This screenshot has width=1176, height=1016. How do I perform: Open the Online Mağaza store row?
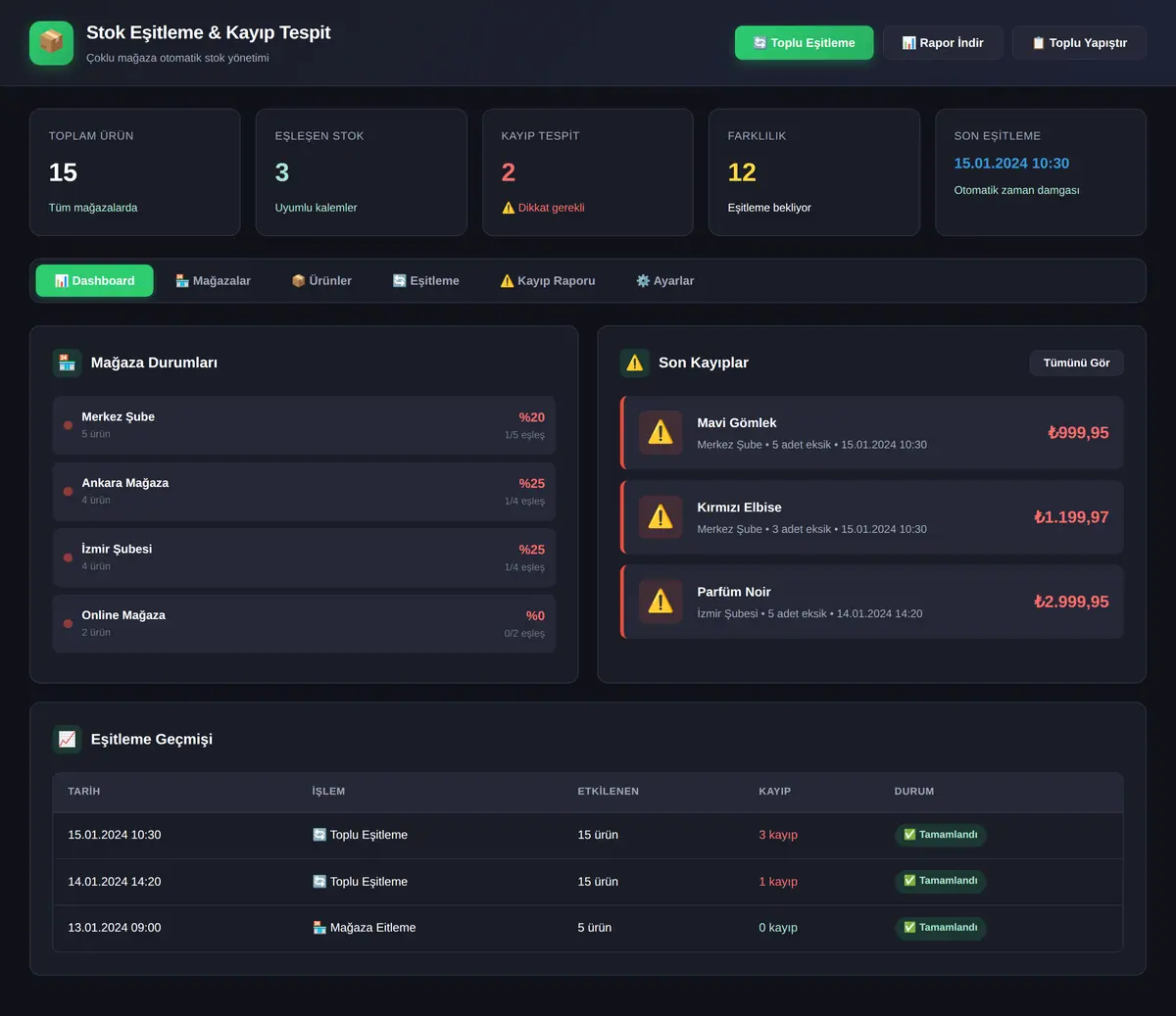pyautogui.click(x=304, y=624)
